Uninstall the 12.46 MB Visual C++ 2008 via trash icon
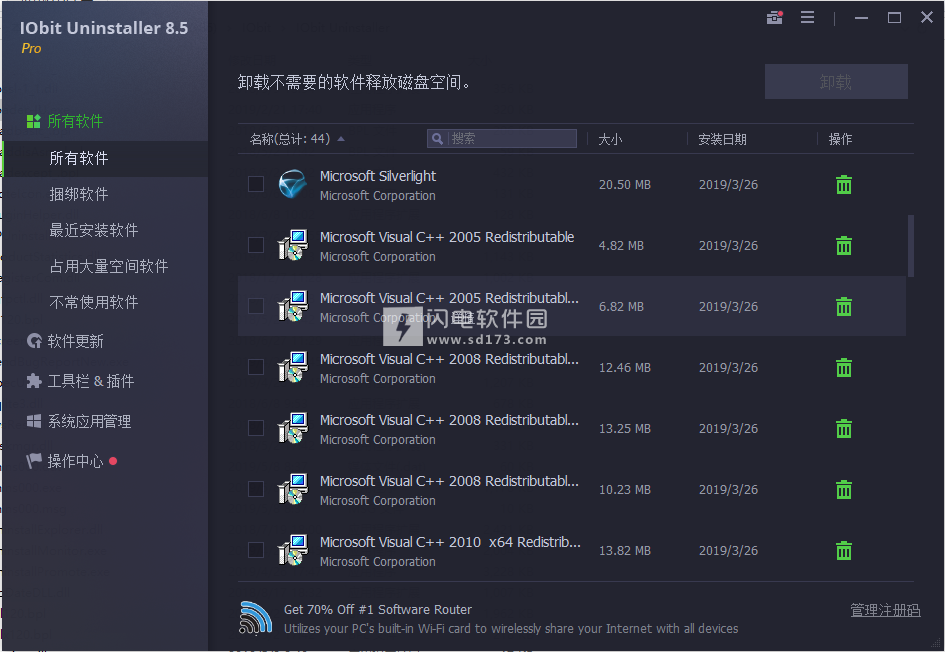Viewport: 945px width, 652px height. (844, 367)
